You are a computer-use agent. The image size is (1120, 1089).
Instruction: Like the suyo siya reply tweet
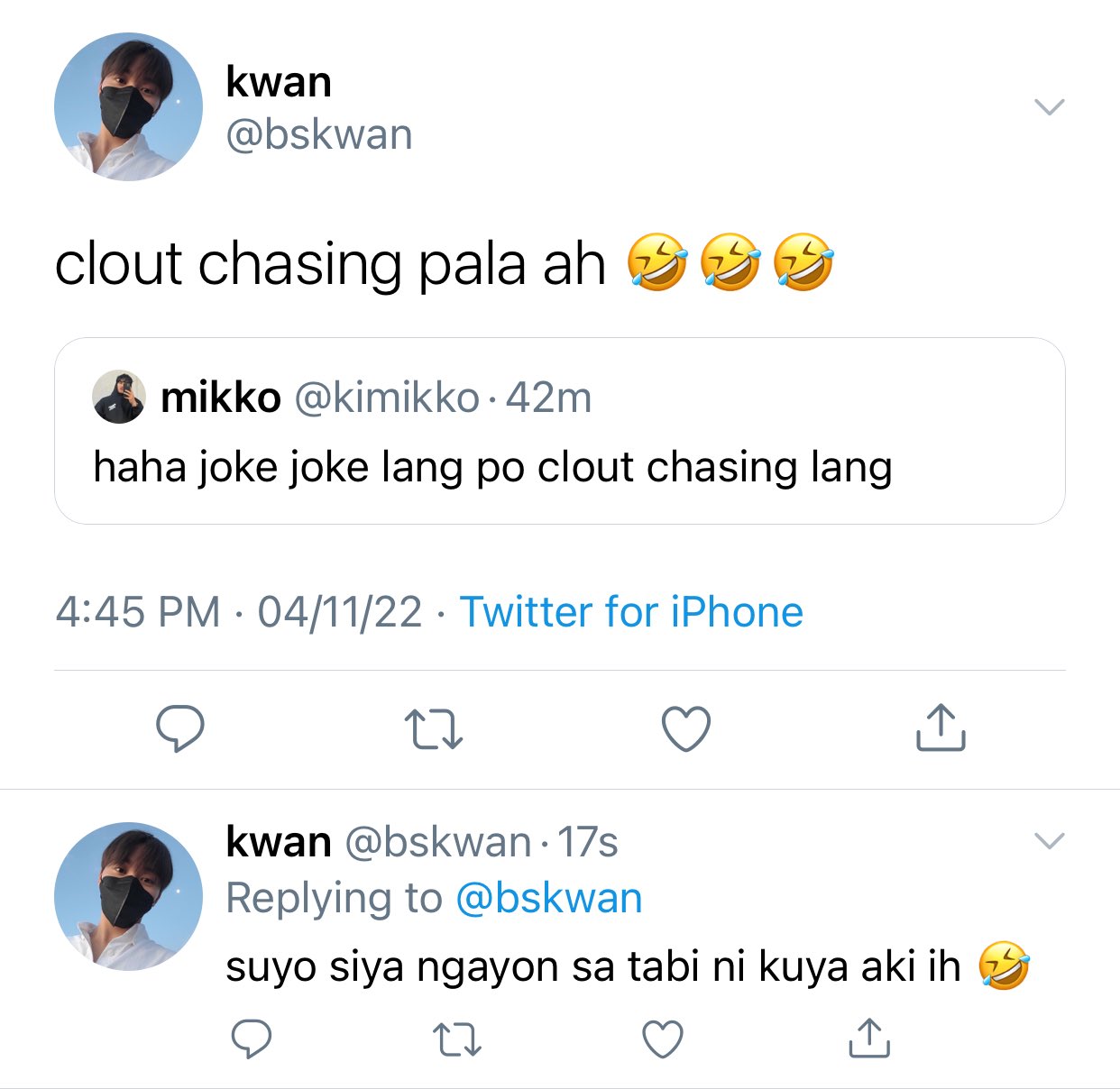click(663, 1039)
